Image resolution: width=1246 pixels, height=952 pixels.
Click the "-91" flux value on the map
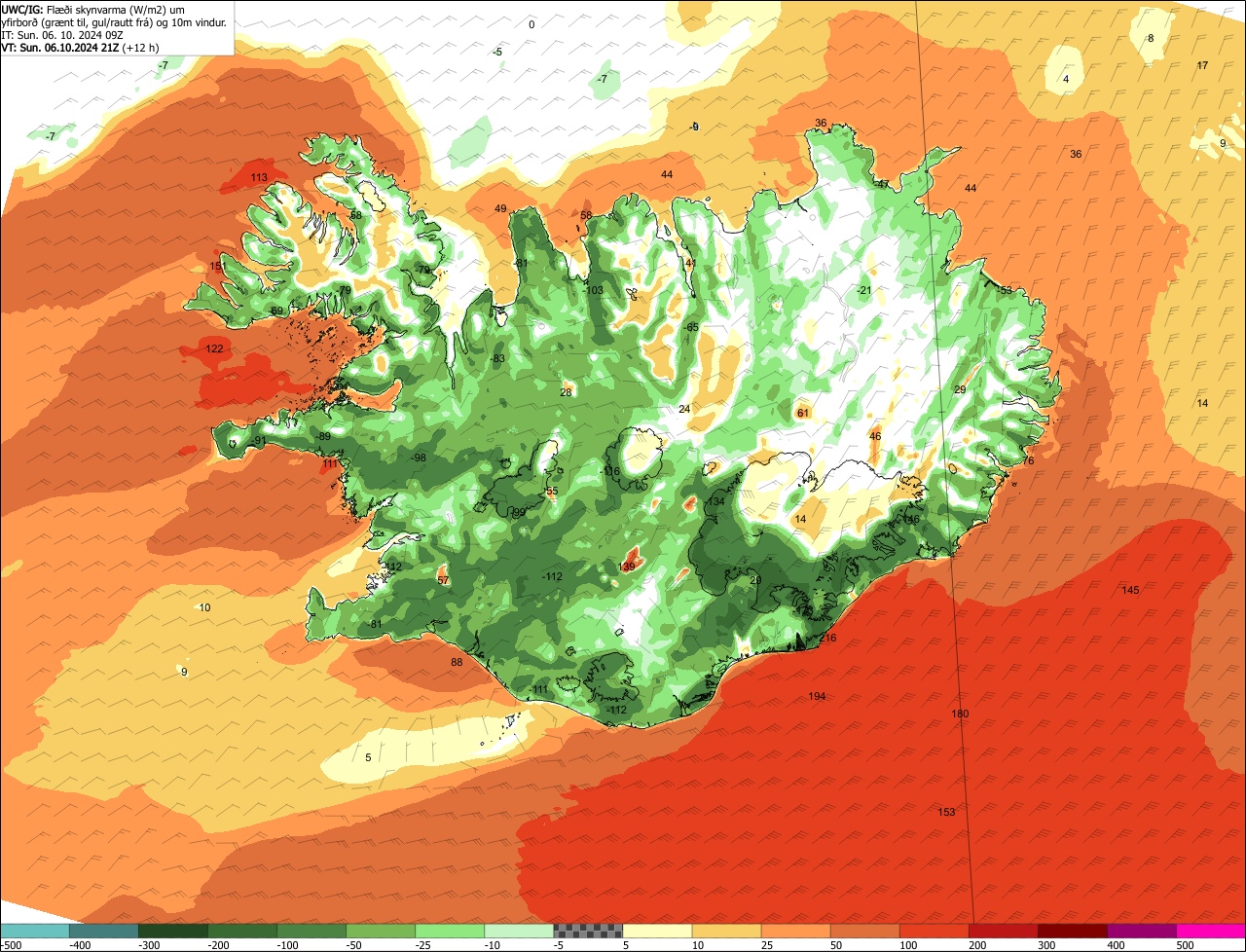pyautogui.click(x=259, y=441)
